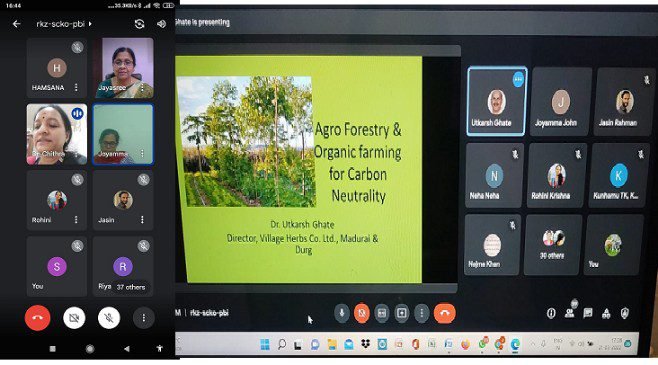This screenshot has height=365, width=658.
Task: Select the Joyamma John participant tile
Action: [x=561, y=101]
